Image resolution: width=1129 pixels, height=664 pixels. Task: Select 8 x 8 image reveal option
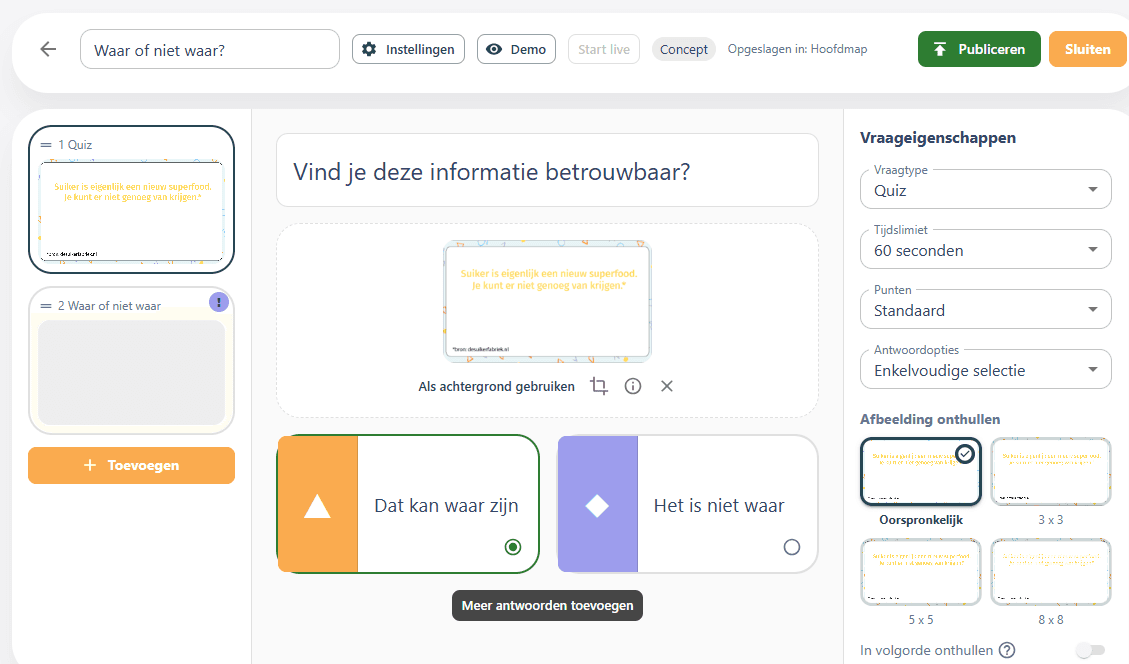tap(1051, 572)
